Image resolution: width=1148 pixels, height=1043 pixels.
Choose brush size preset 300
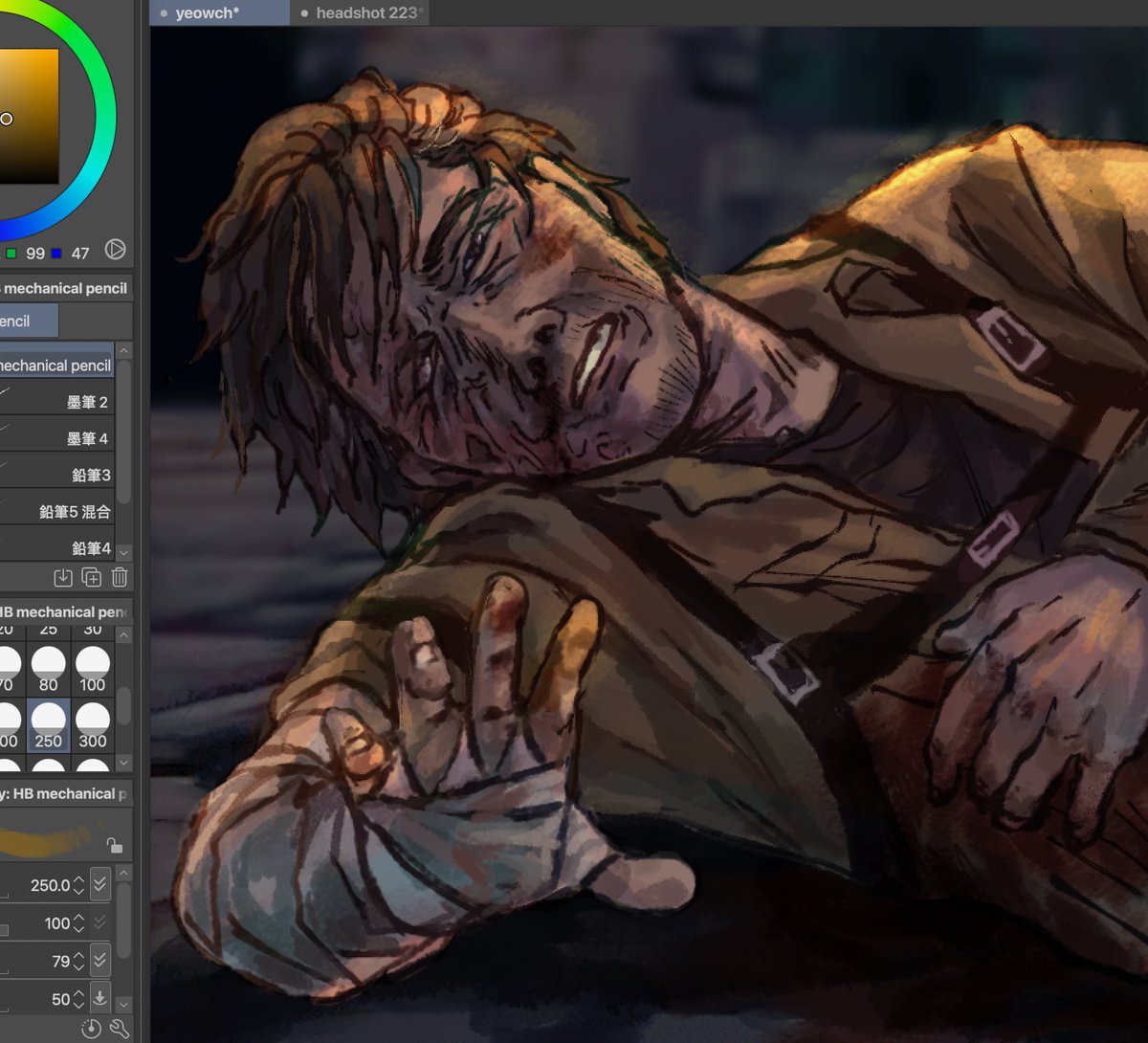coord(93,724)
